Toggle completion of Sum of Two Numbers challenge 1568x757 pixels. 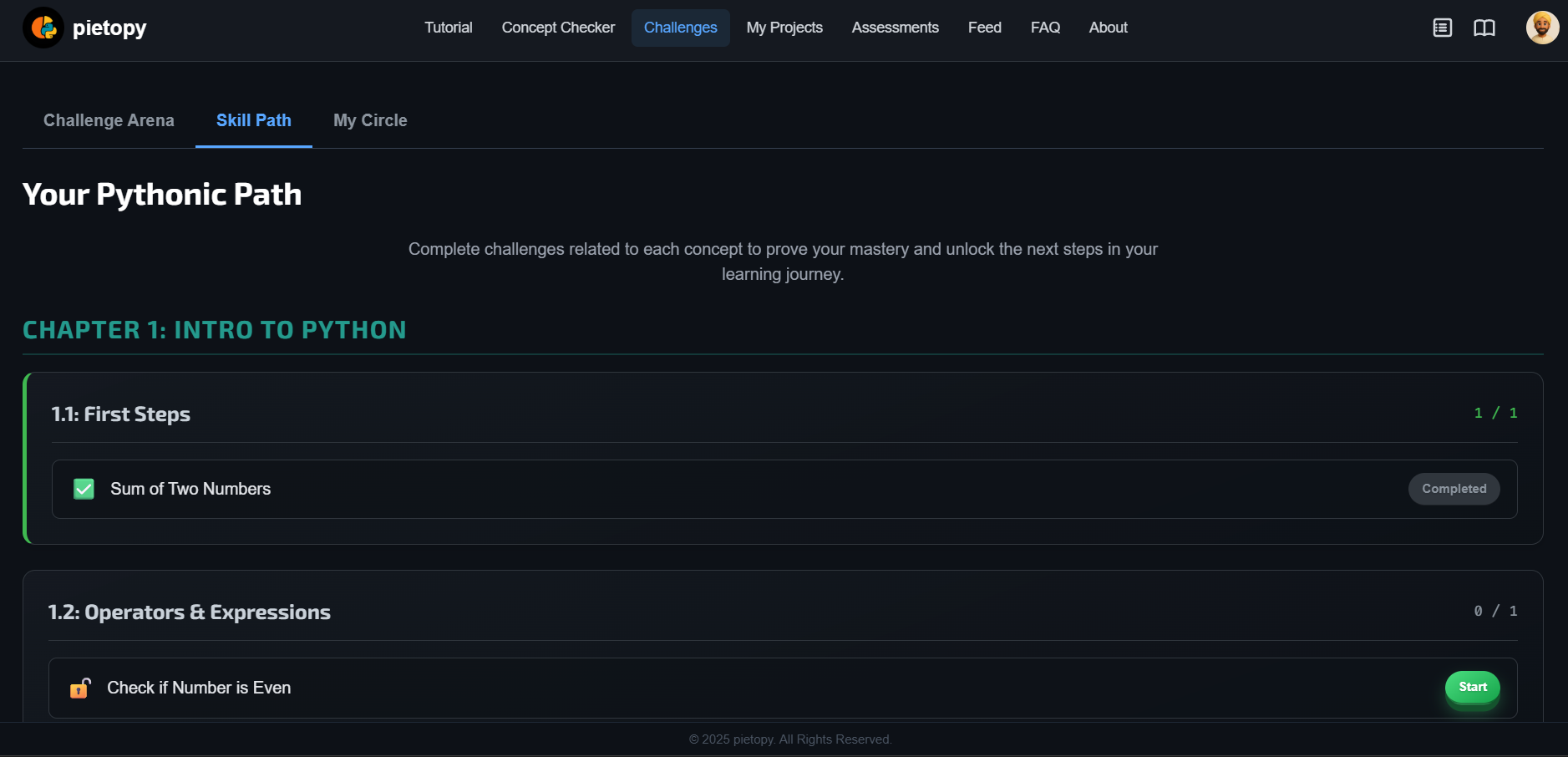click(84, 489)
